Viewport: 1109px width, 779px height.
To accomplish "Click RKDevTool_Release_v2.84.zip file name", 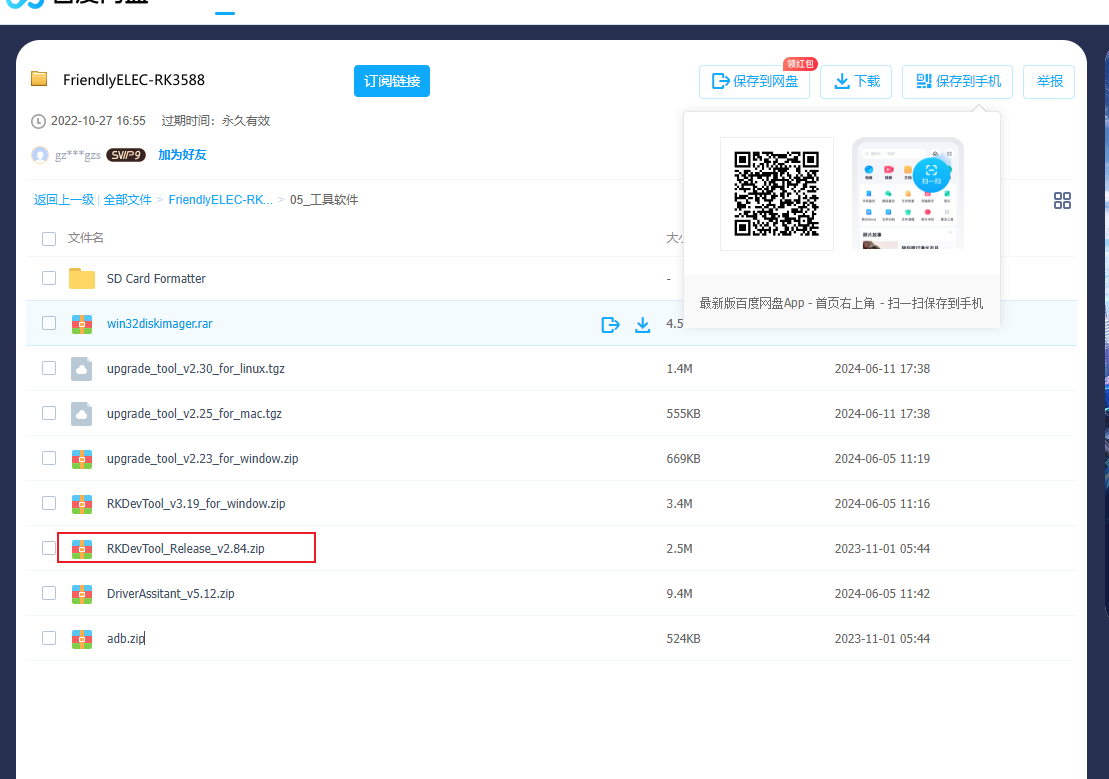I will [186, 548].
